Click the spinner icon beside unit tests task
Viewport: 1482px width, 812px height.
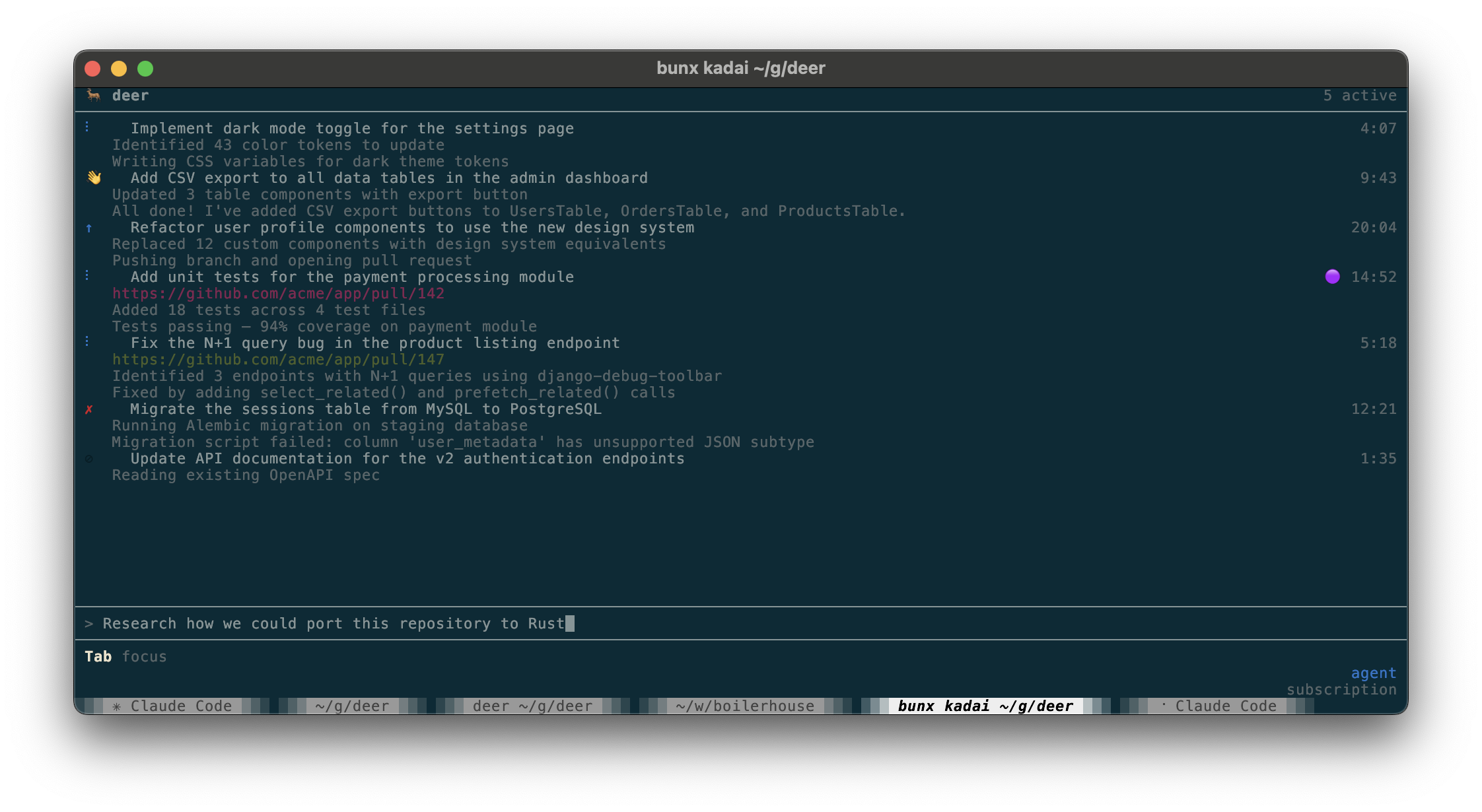[87, 275]
